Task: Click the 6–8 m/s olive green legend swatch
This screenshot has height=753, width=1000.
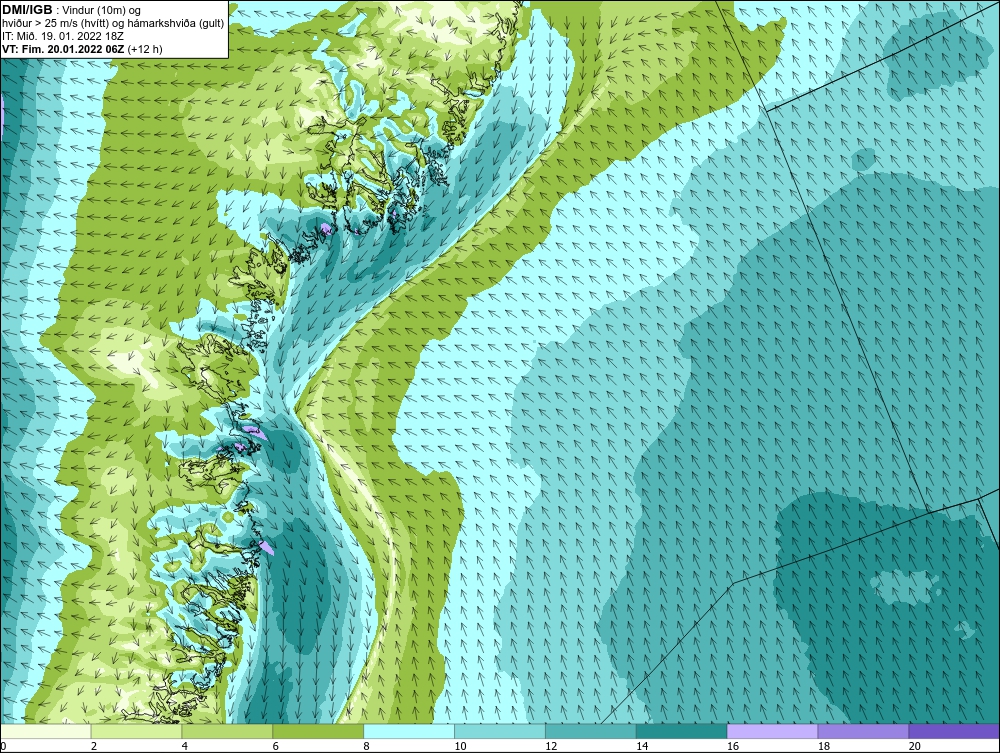Action: pos(318,731)
